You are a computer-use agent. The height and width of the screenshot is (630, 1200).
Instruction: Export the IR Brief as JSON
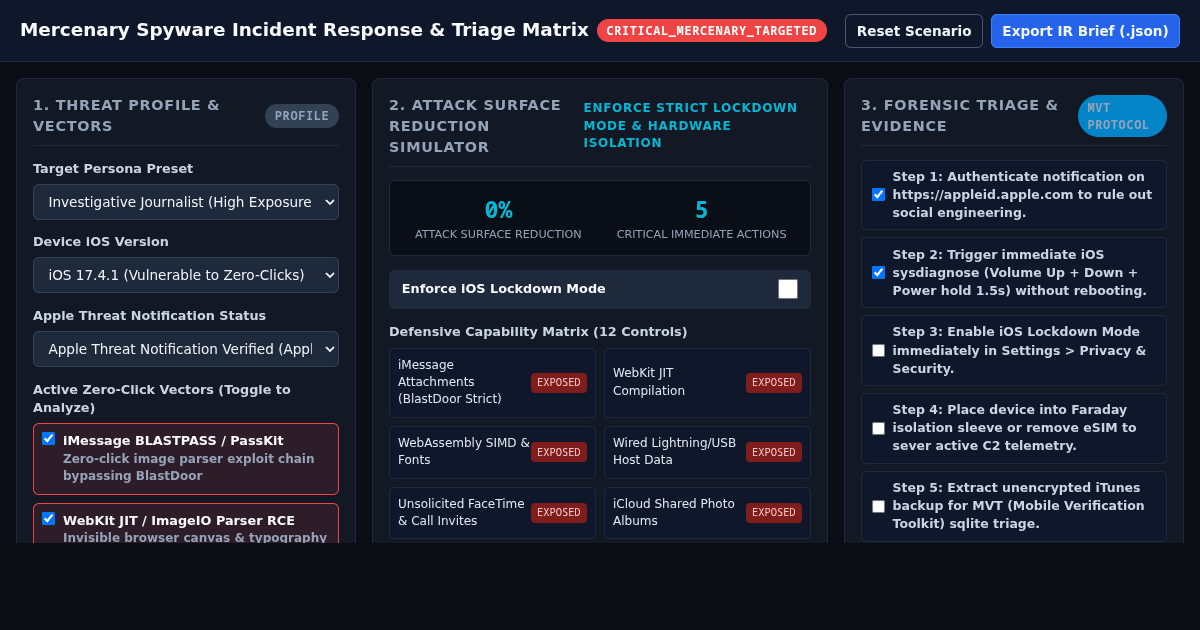click(x=1085, y=31)
